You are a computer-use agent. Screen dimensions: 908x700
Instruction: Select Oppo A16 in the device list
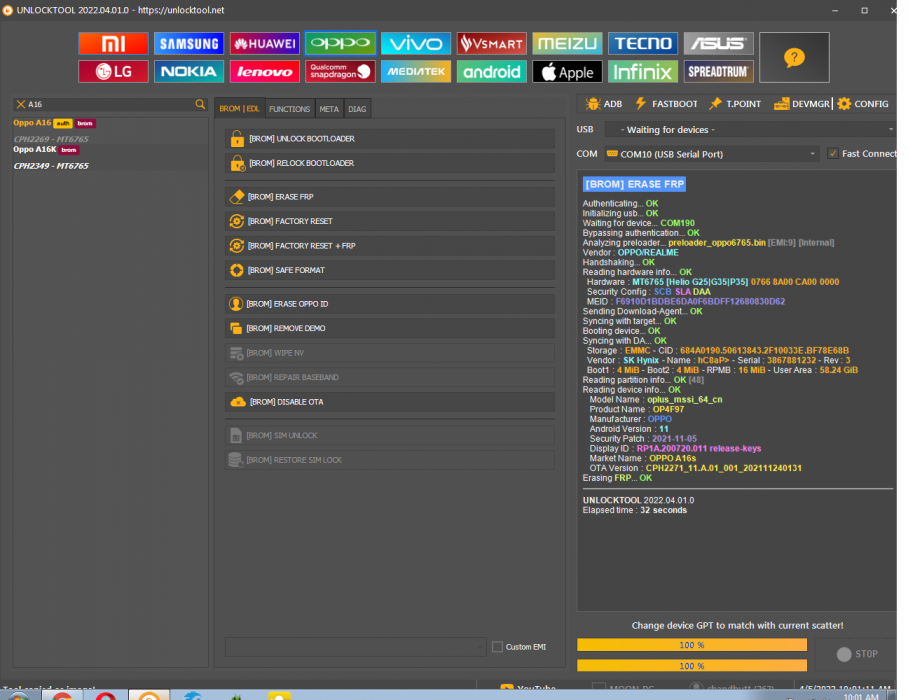[32, 123]
